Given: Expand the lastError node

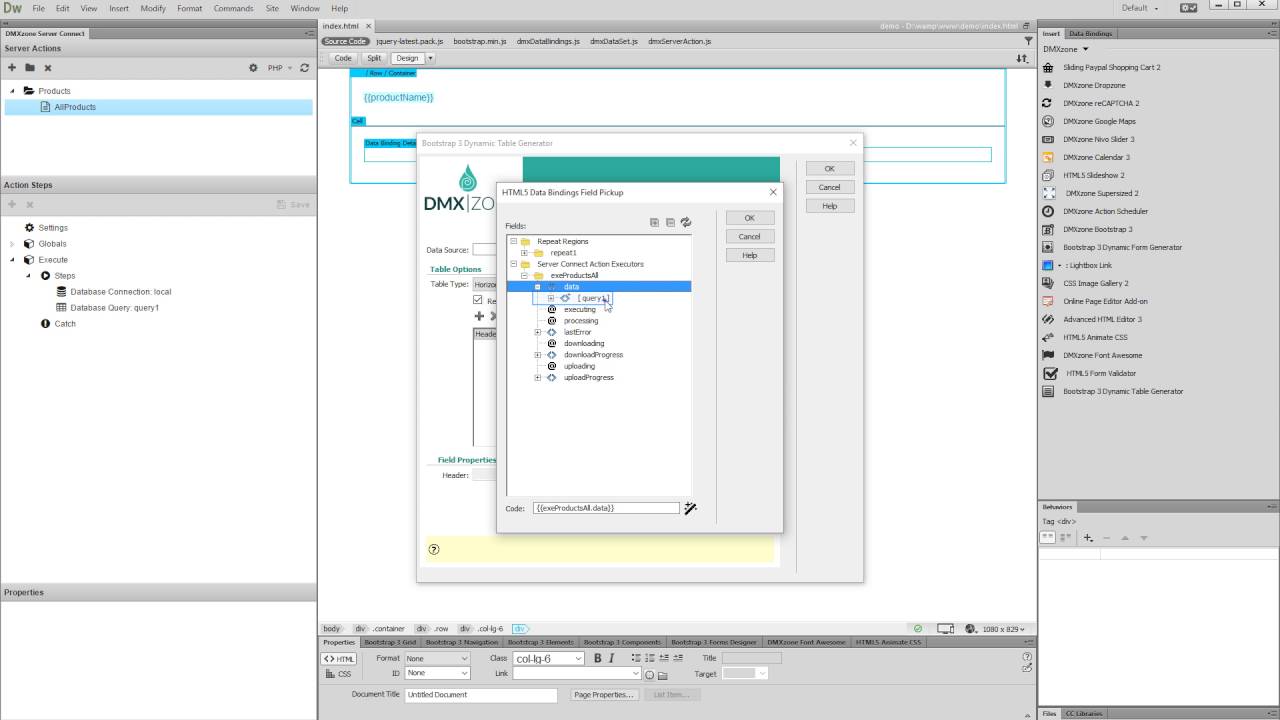Looking at the screenshot, I should (x=538, y=332).
